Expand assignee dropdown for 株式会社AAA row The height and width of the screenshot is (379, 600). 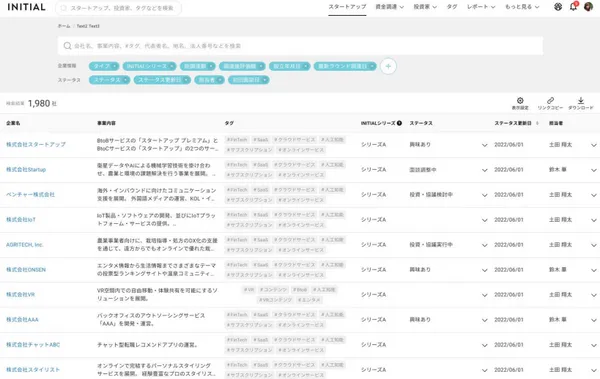click(x=593, y=320)
